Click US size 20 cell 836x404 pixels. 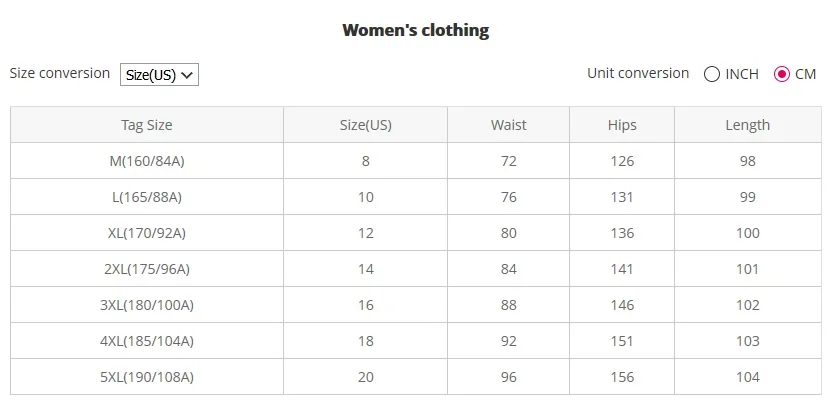point(365,377)
